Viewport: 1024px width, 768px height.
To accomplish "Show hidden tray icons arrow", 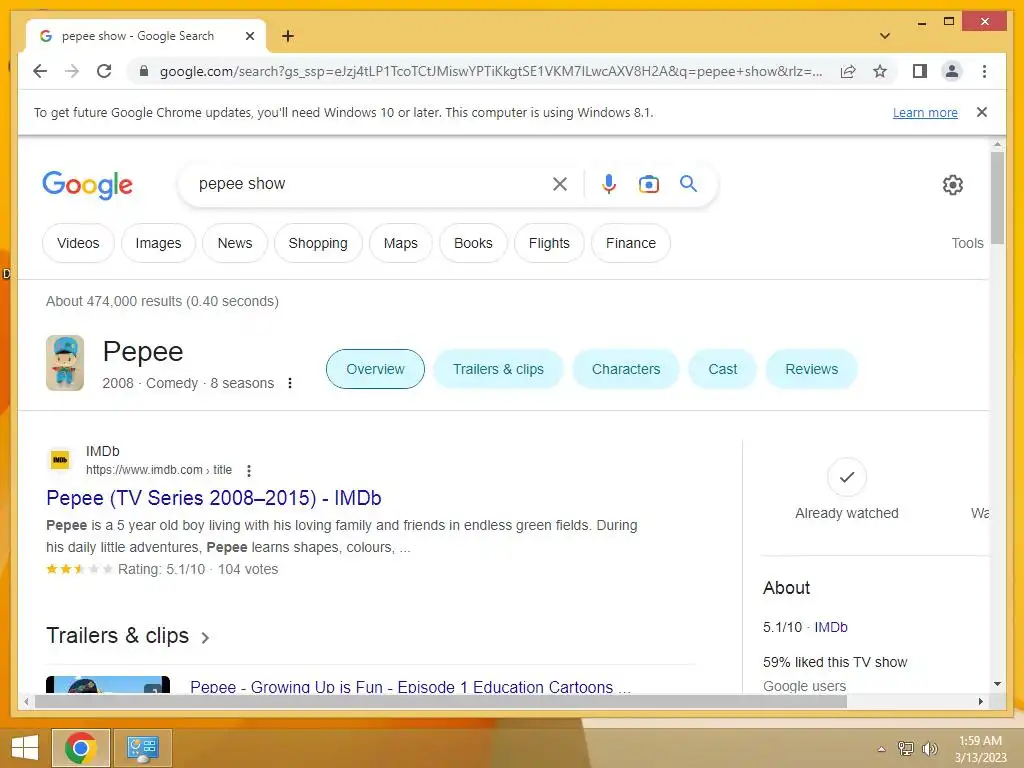I will (882, 749).
